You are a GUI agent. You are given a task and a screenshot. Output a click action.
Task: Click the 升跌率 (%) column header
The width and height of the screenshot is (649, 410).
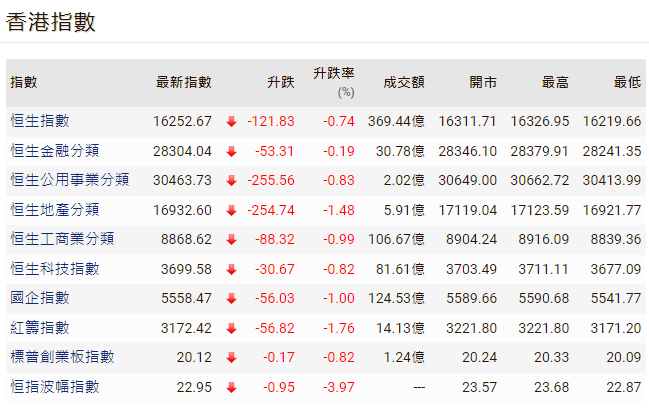(x=333, y=81)
